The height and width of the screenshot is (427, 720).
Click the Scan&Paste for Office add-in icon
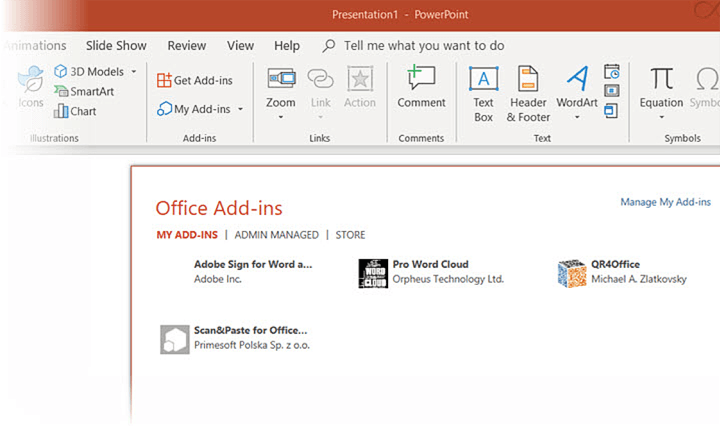[175, 339]
